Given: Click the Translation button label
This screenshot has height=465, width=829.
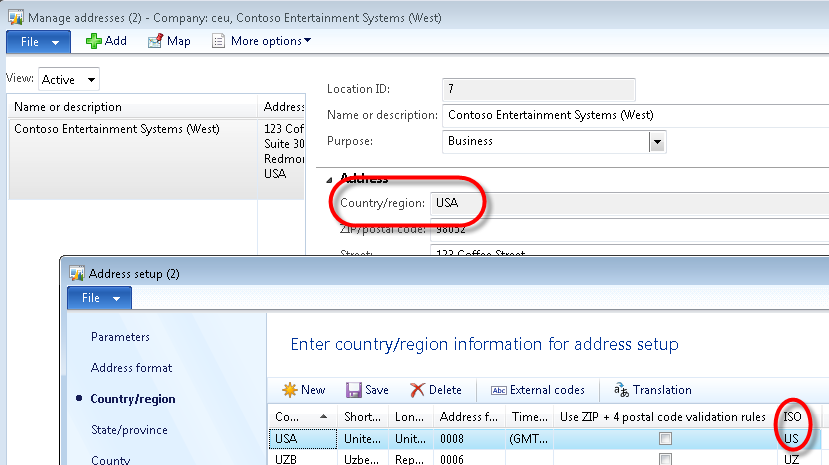Looking at the screenshot, I should (662, 390).
